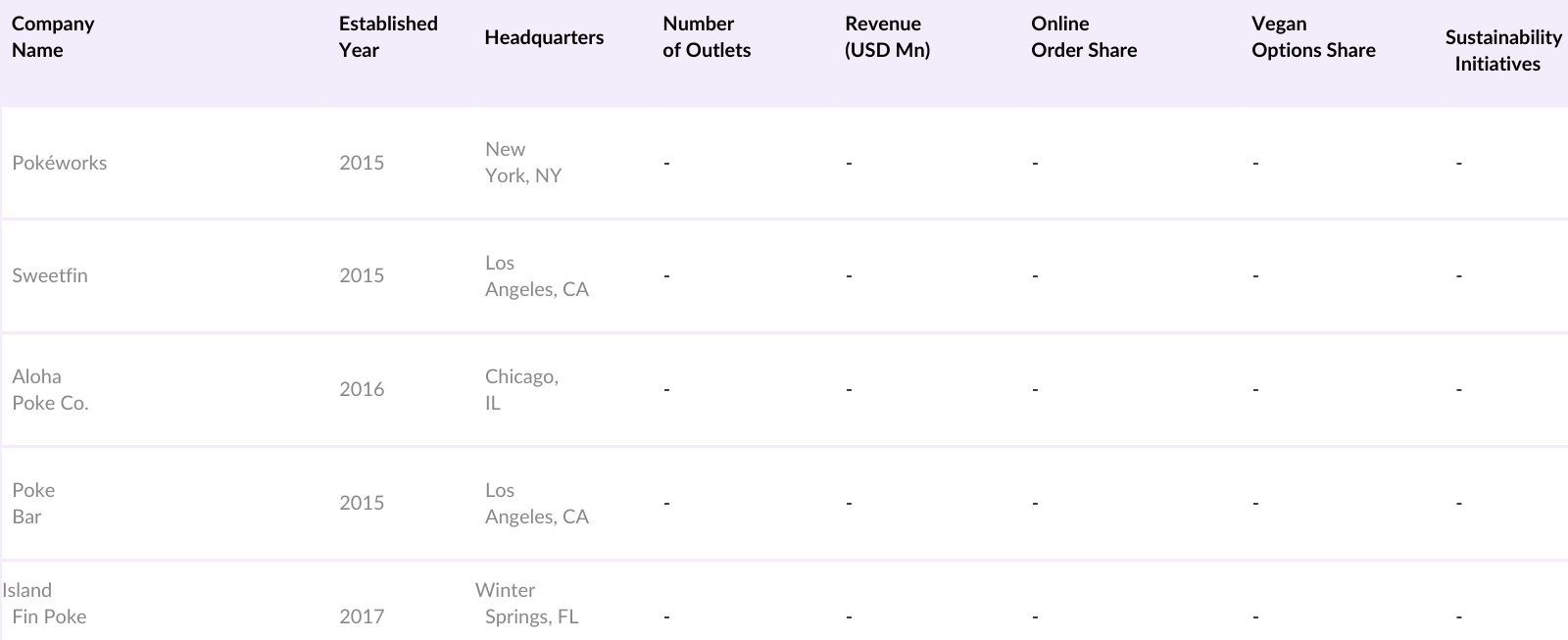The height and width of the screenshot is (640, 1568).
Task: Select the Vegan Options Share header
Action: (1313, 37)
